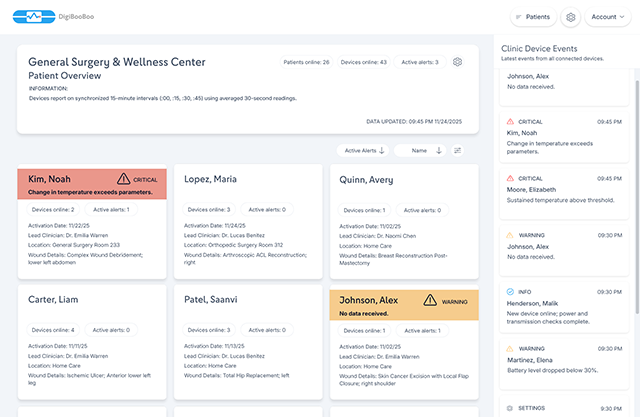Open the filter options sliders icon
The image size is (640, 417).
point(458,150)
